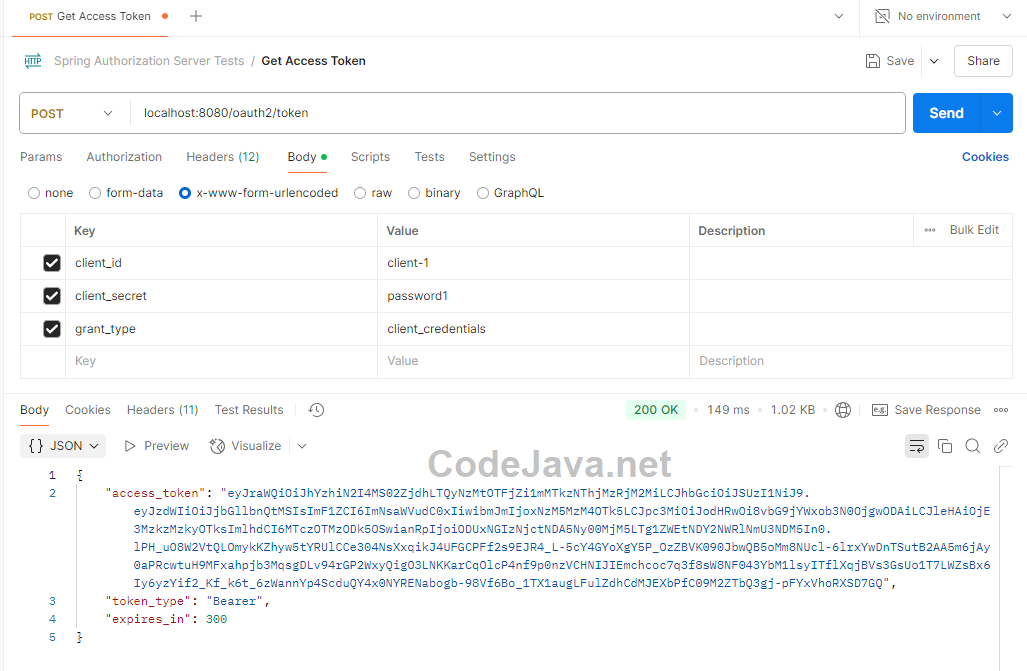Click the client-1 value cell
1027x671 pixels.
[533, 263]
